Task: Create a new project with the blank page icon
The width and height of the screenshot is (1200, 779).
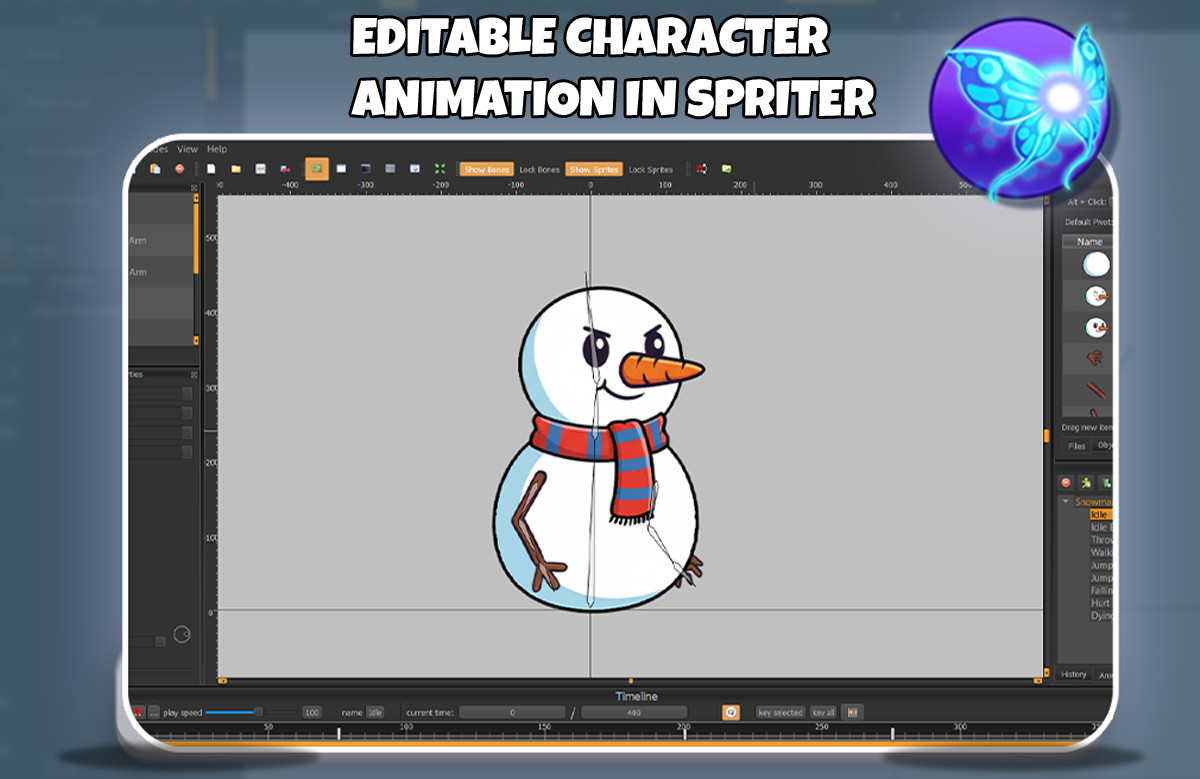Action: [x=210, y=169]
